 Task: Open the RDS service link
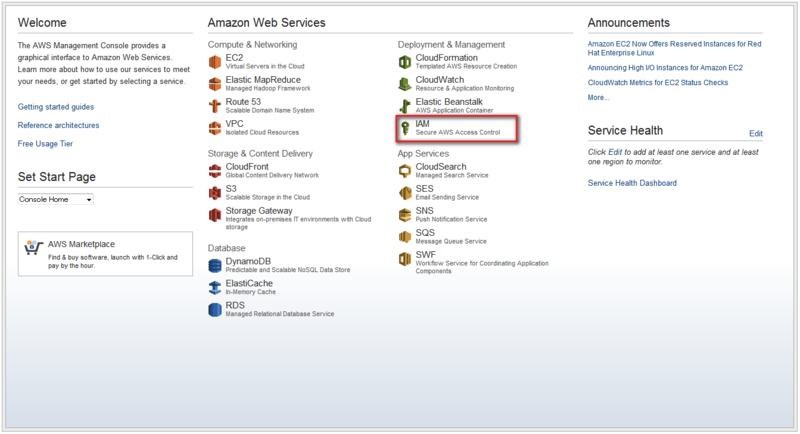pyautogui.click(x=235, y=304)
